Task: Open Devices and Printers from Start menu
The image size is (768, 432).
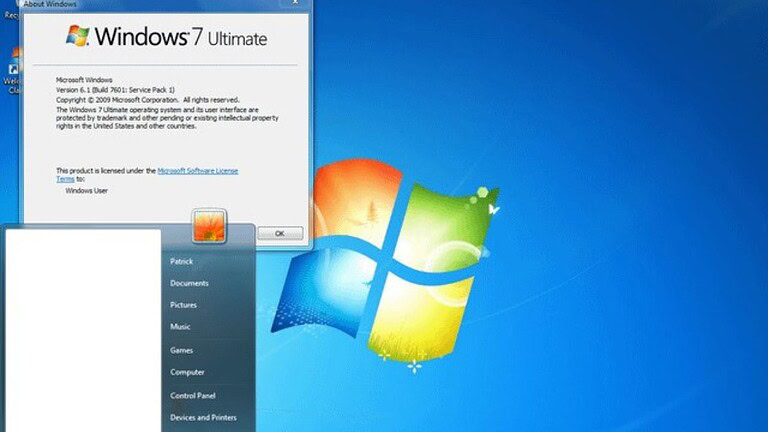Action: (x=203, y=417)
